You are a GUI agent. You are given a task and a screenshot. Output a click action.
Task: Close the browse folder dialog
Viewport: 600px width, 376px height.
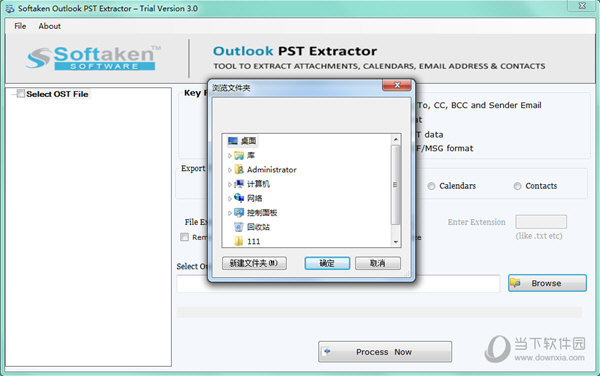(397, 85)
